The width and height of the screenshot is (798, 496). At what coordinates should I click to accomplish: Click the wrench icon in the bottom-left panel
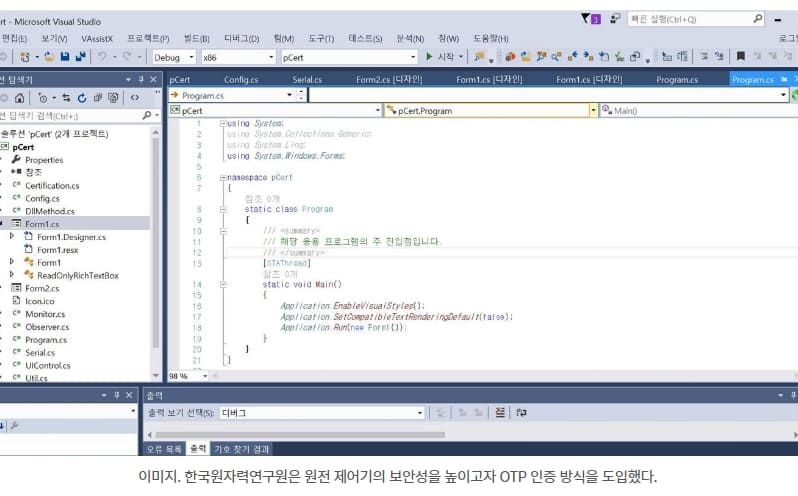[x=15, y=426]
